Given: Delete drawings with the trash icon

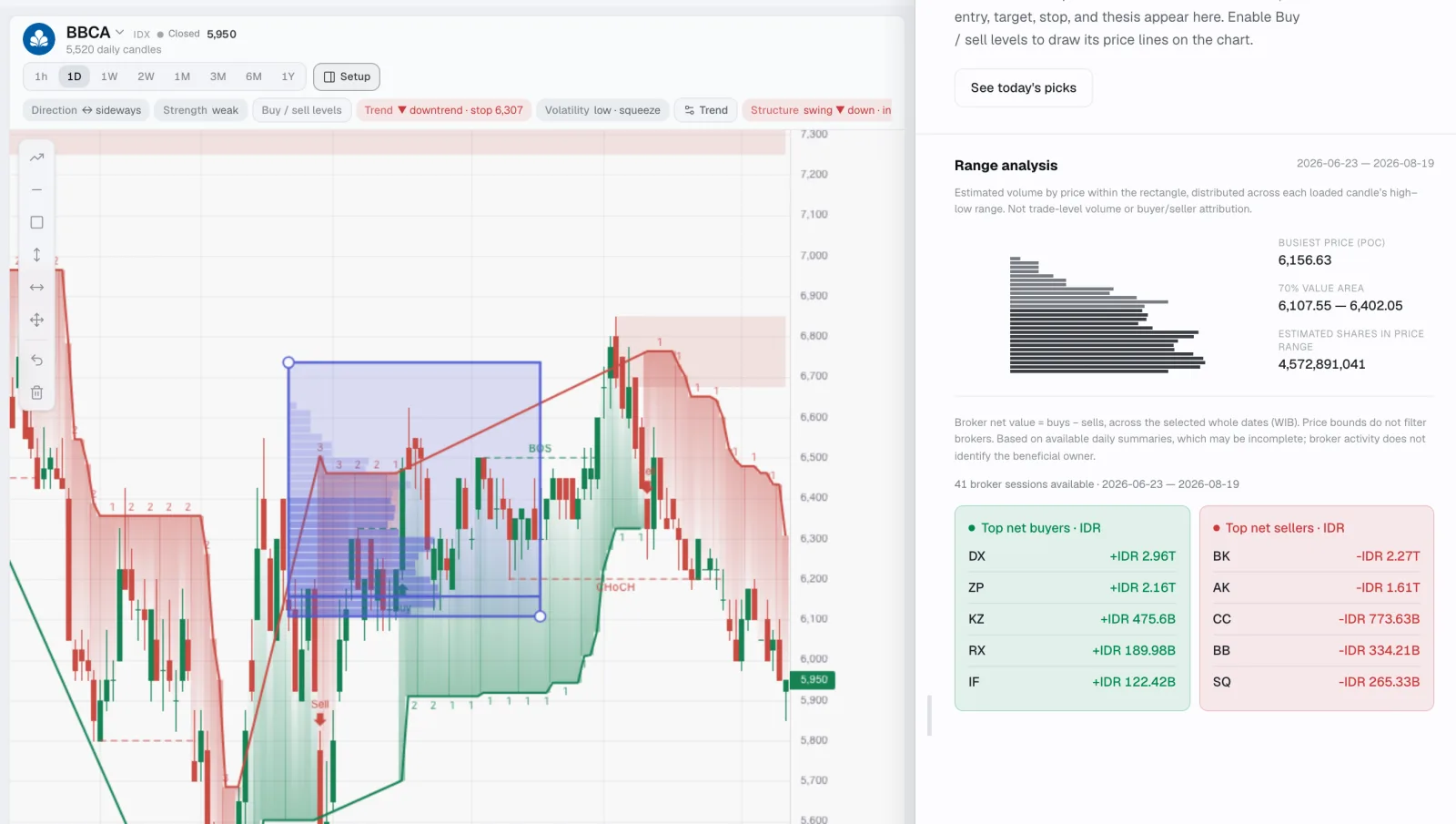Looking at the screenshot, I should click(36, 392).
